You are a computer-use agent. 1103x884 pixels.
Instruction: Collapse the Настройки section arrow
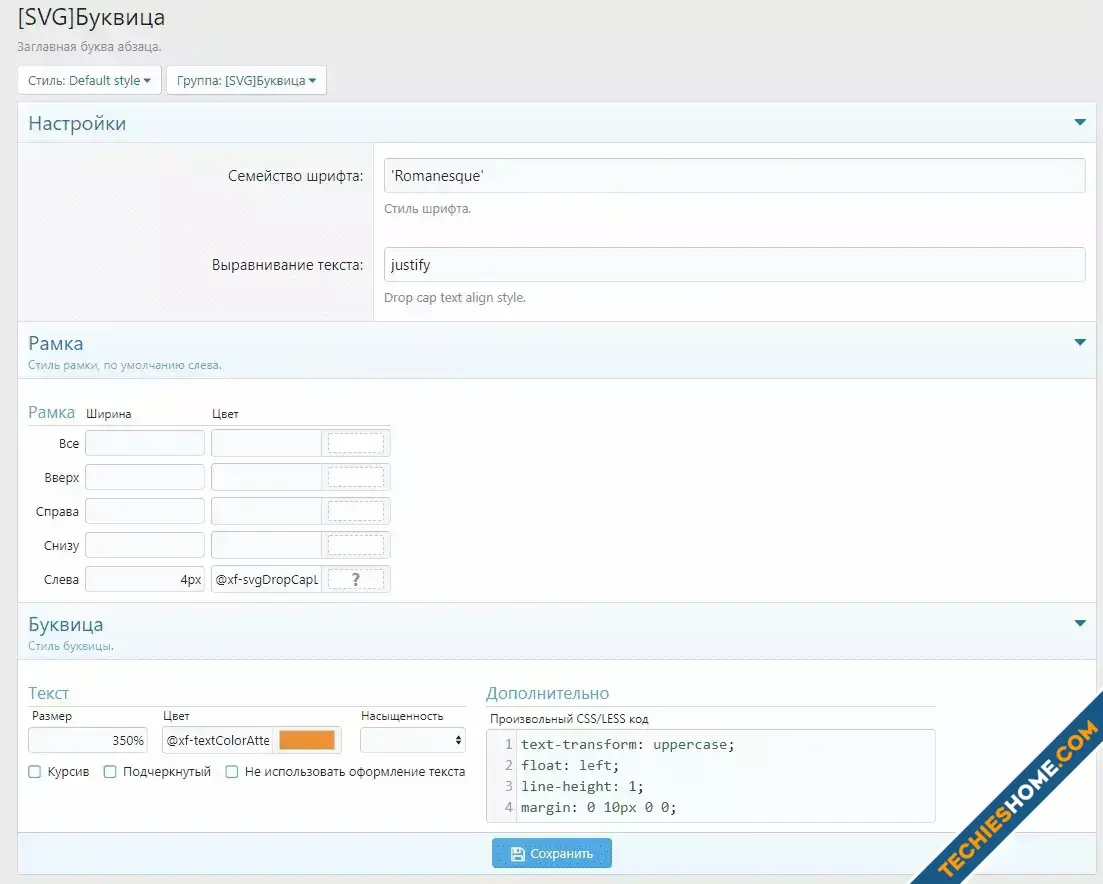pos(1079,123)
